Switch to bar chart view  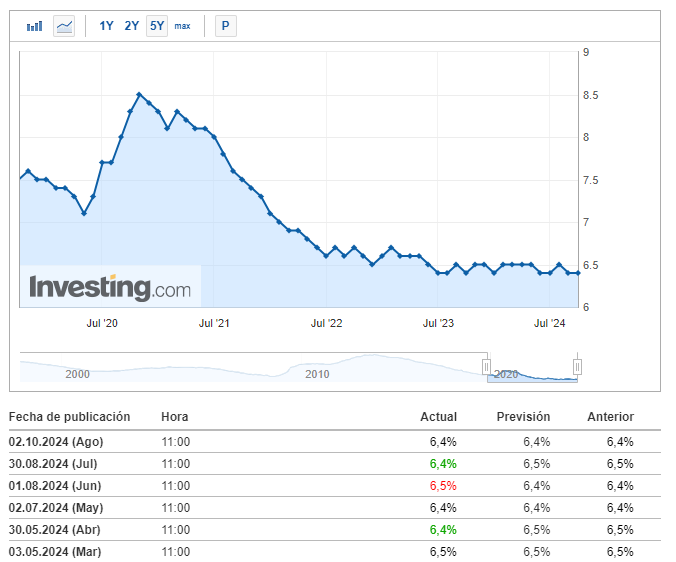click(x=34, y=26)
